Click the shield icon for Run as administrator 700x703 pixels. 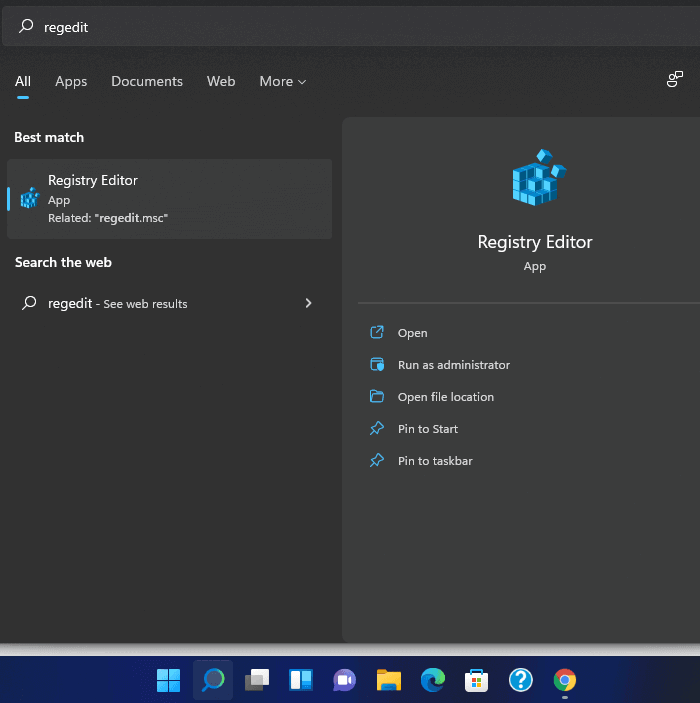[x=377, y=364]
